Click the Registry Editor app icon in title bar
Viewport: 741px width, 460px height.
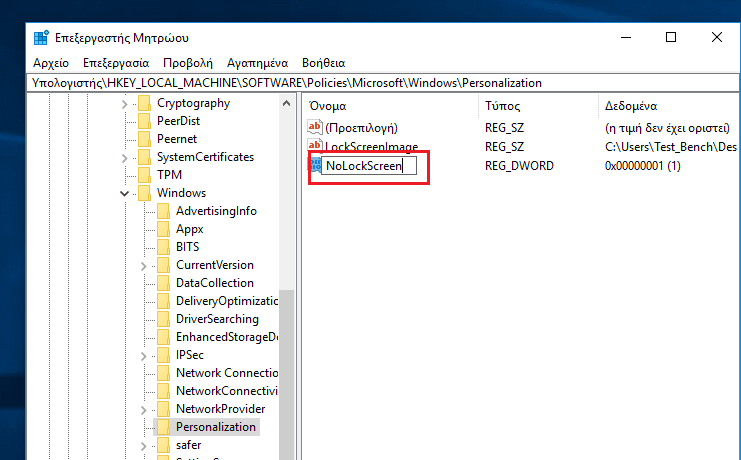pos(41,37)
